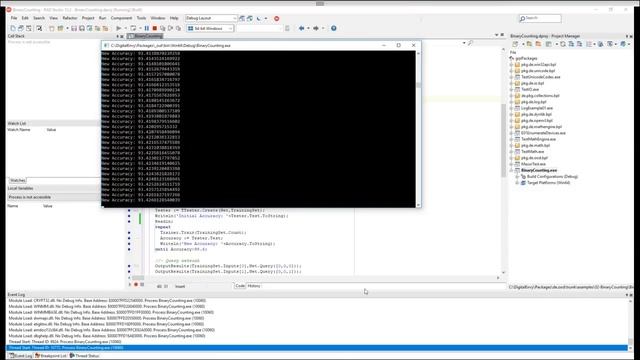Open the Project menu
This screenshot has height=360, width=640.
88,18
